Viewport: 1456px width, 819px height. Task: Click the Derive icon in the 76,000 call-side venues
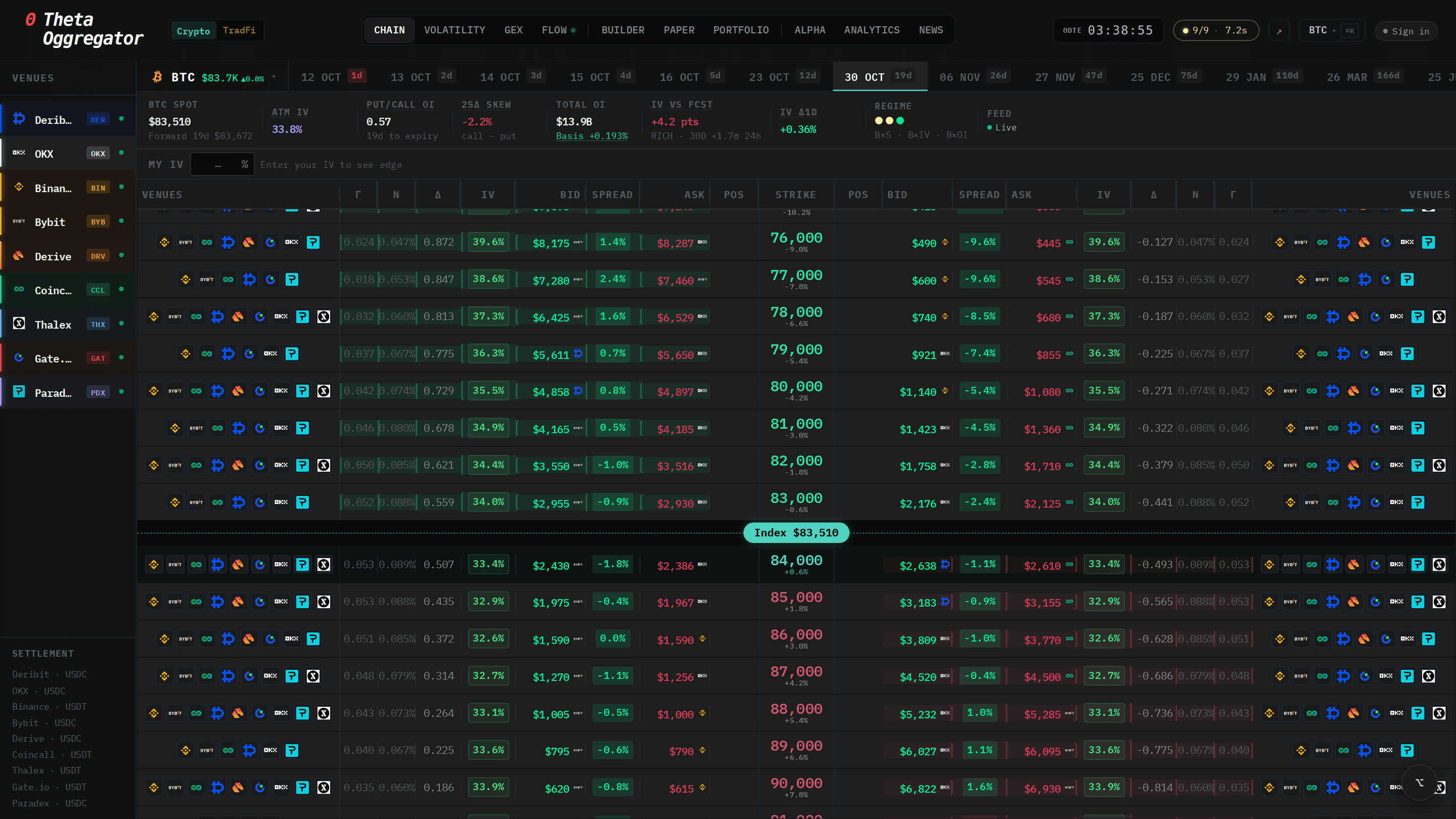coord(249,243)
